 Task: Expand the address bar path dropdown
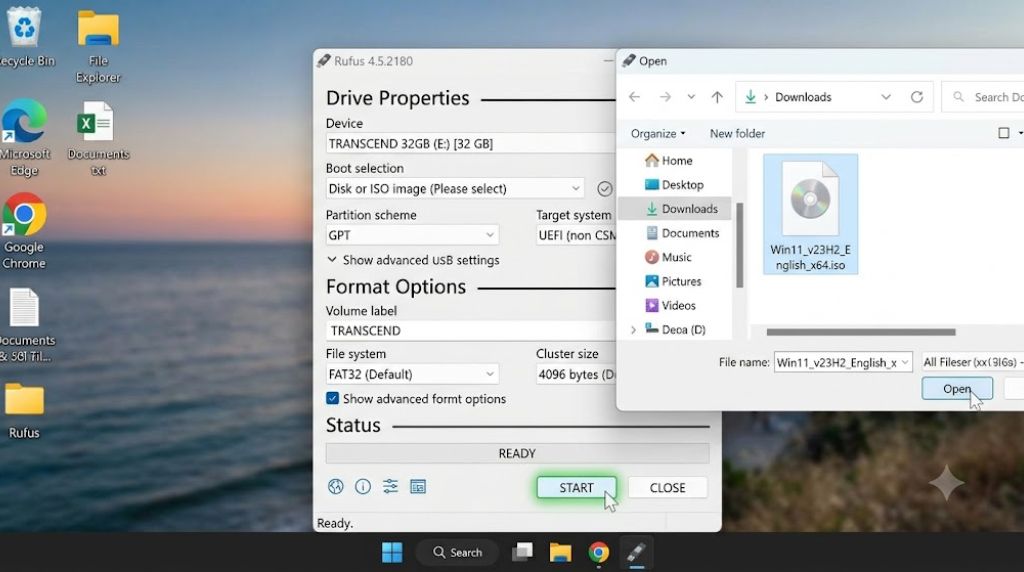click(886, 97)
